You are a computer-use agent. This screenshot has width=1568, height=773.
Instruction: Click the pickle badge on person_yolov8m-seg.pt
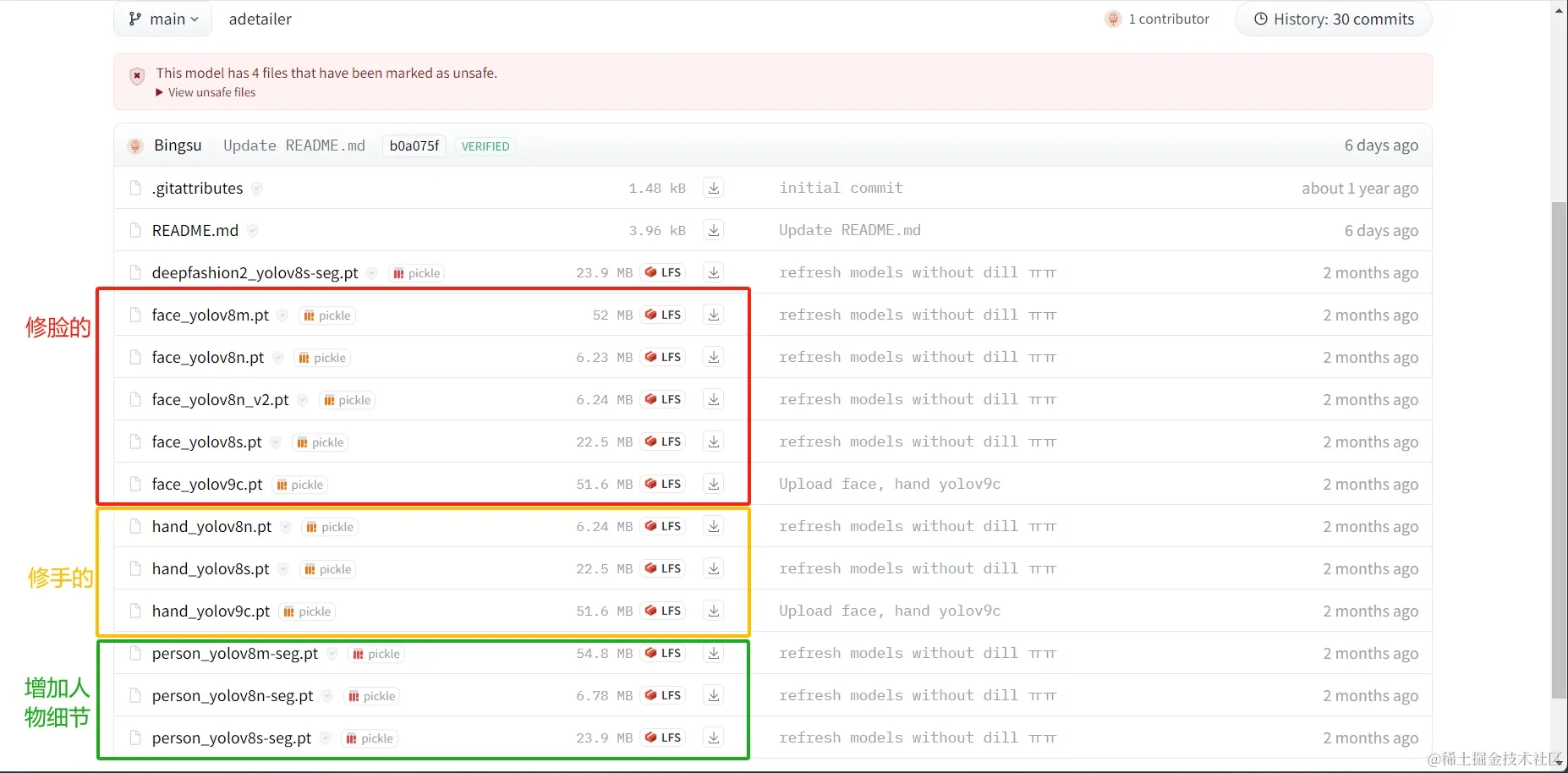coord(376,654)
